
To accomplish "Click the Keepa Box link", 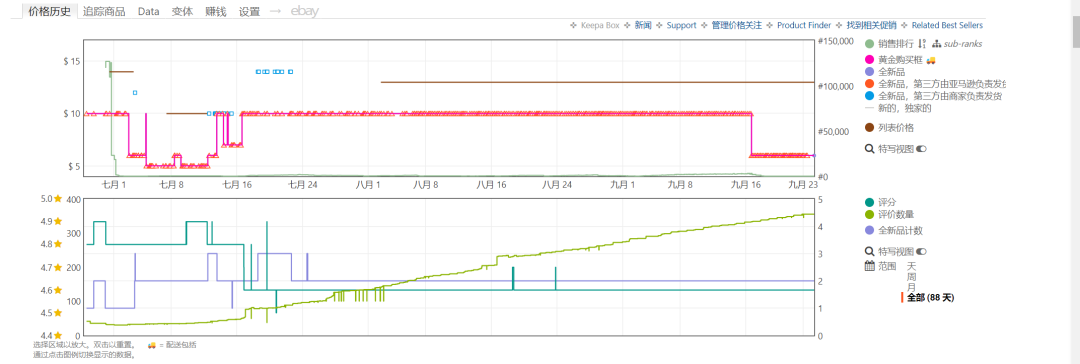I will (x=600, y=26).
